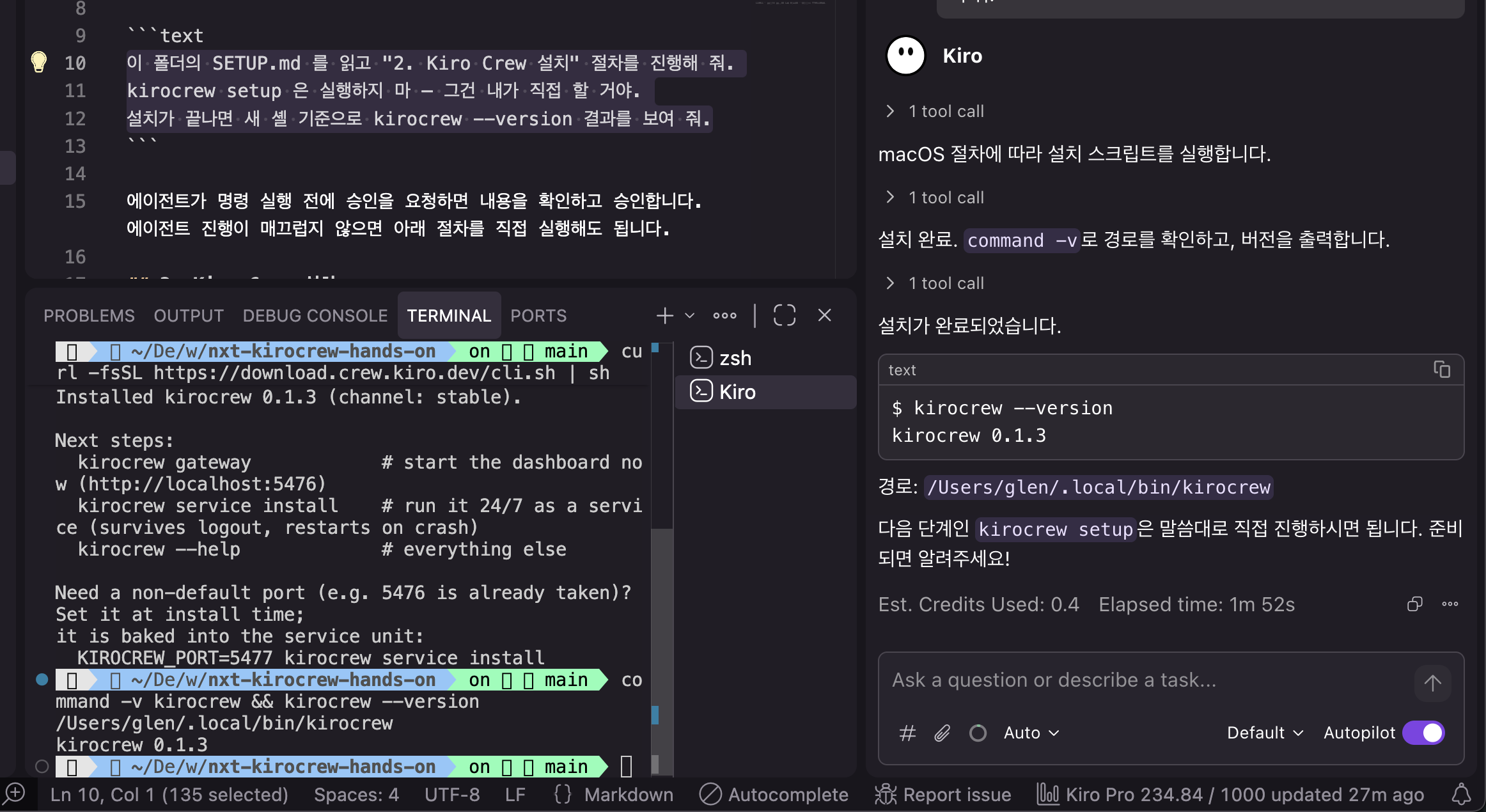Switch to the DEBUG CONSOLE tab

[315, 316]
